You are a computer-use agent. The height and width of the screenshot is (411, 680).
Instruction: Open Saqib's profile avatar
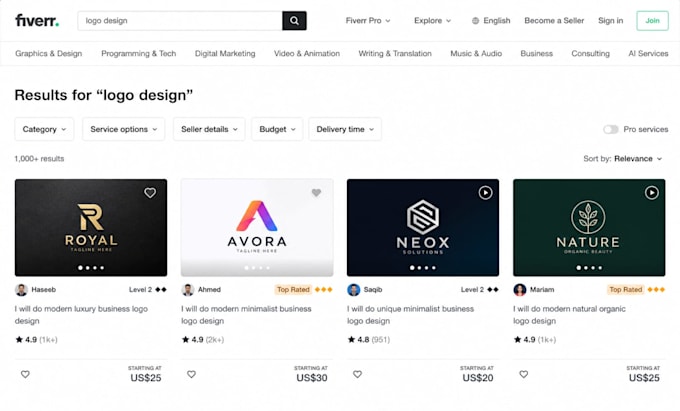(x=354, y=290)
